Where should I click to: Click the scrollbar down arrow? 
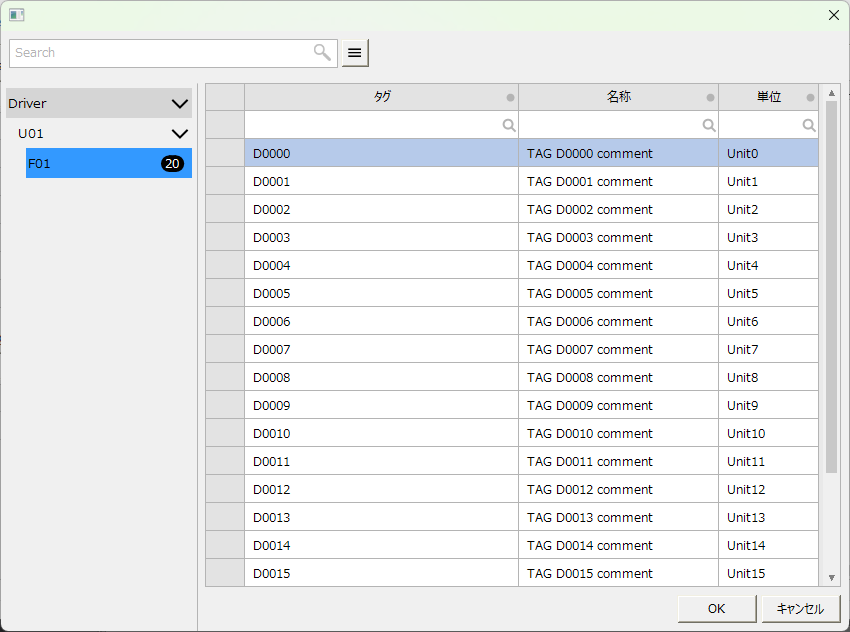click(x=831, y=577)
